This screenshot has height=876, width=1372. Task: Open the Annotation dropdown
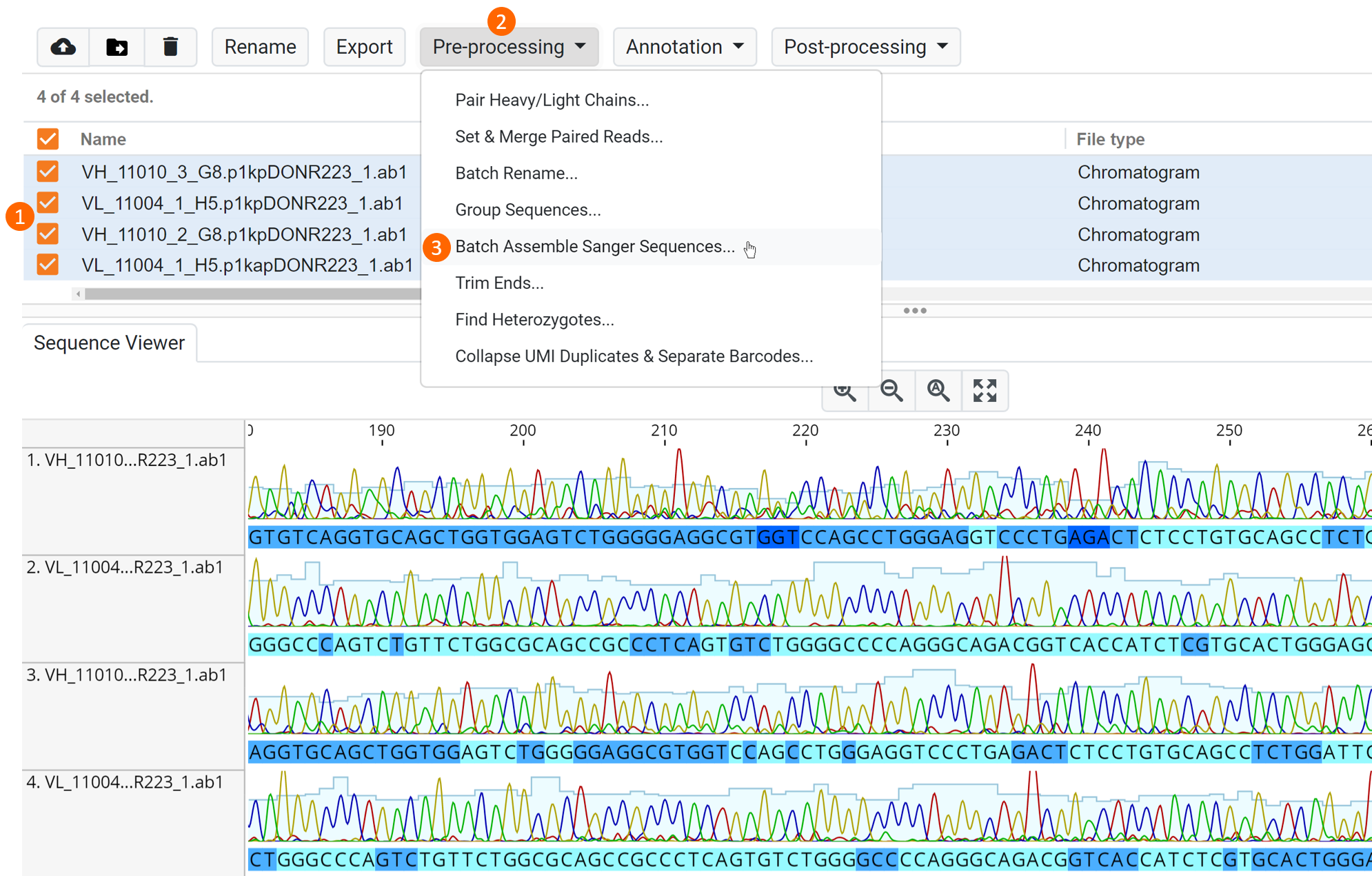(x=684, y=47)
